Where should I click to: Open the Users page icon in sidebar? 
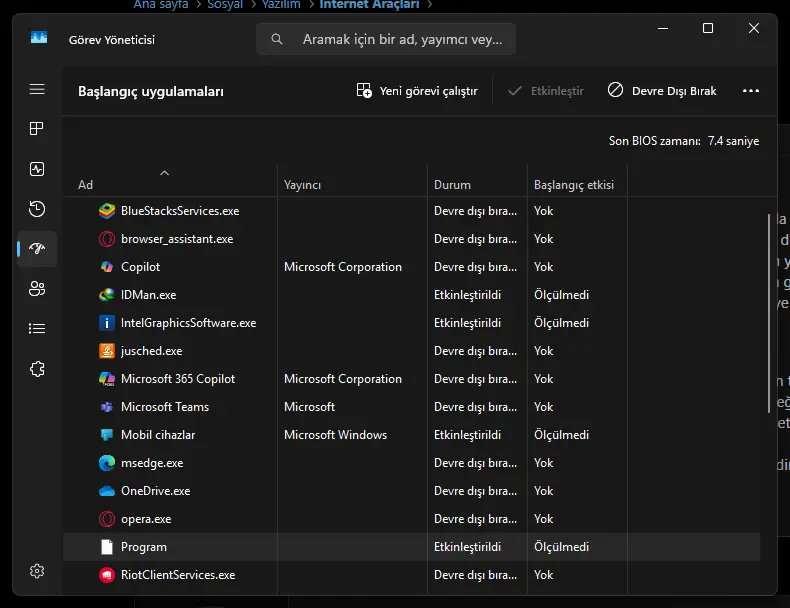coord(37,289)
